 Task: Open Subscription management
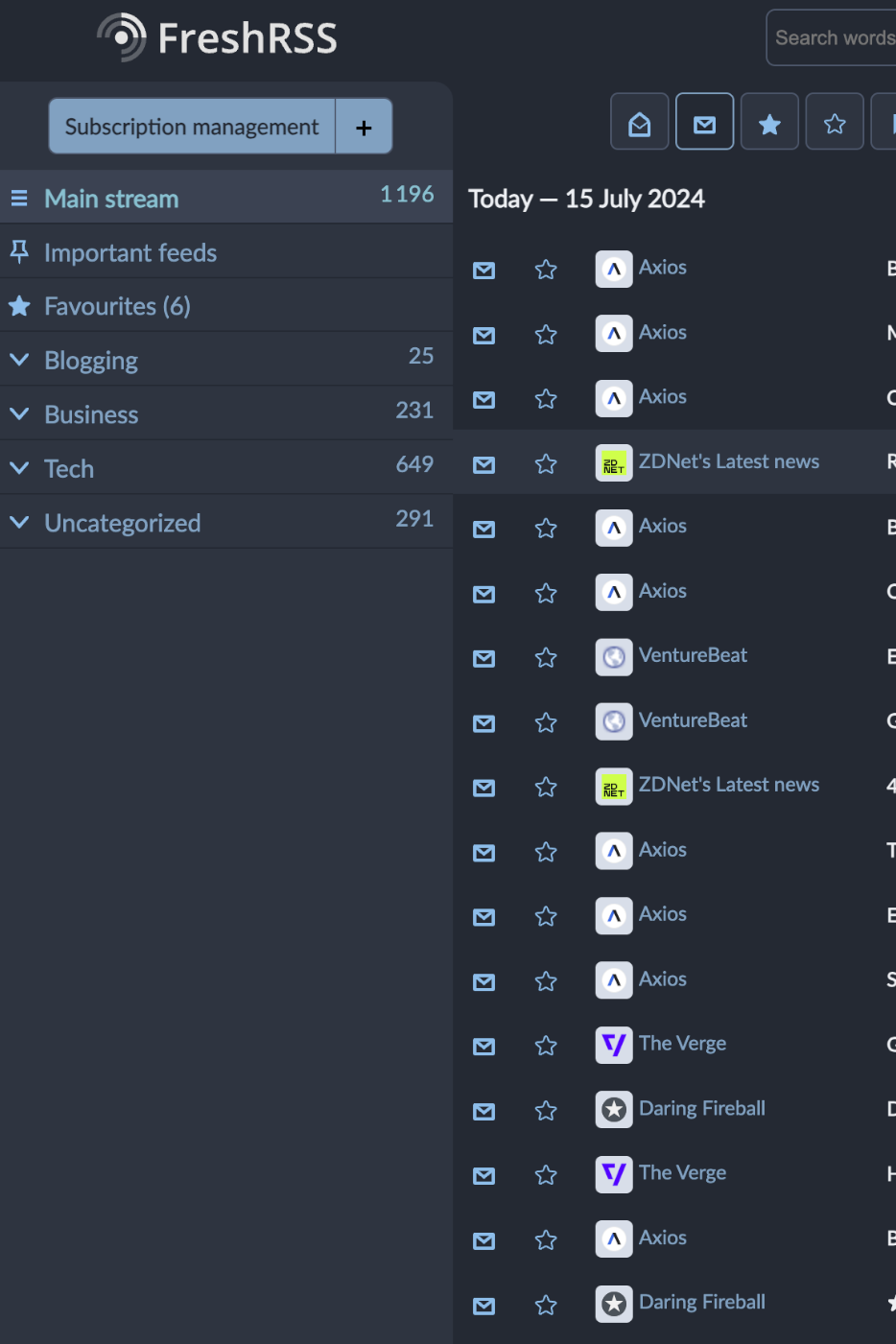[192, 127]
